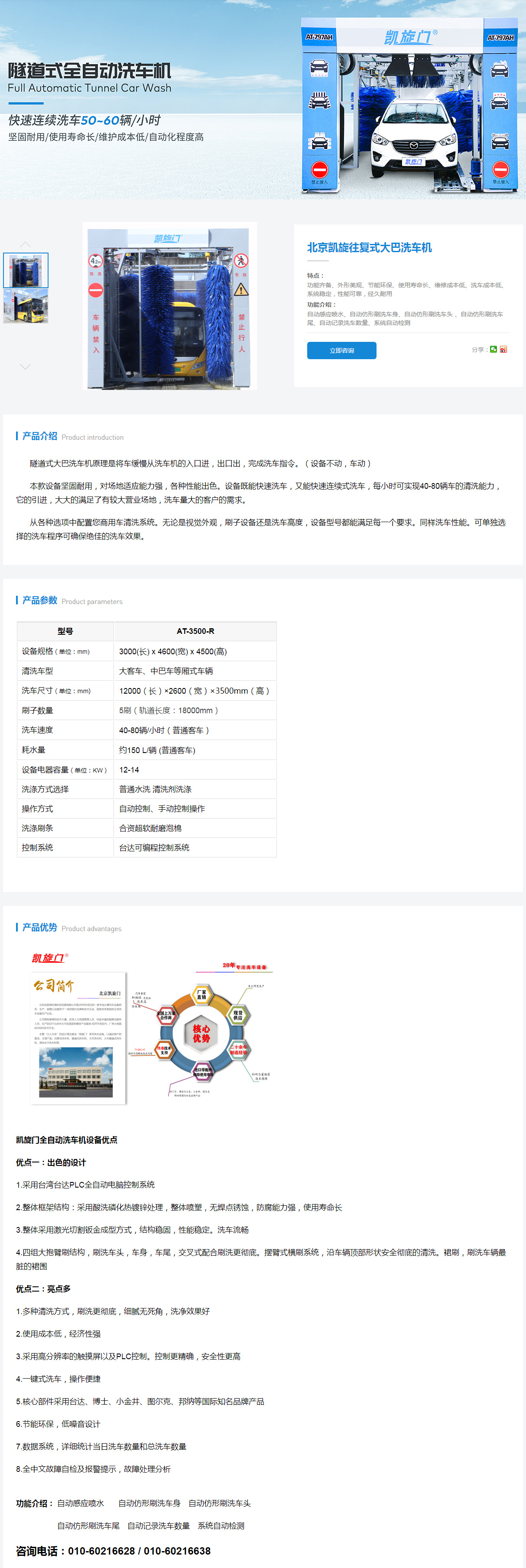Click the 北京凯旋往复式大巴洗车机 title
Image resolution: width=526 pixels, height=1568 pixels.
370,248
